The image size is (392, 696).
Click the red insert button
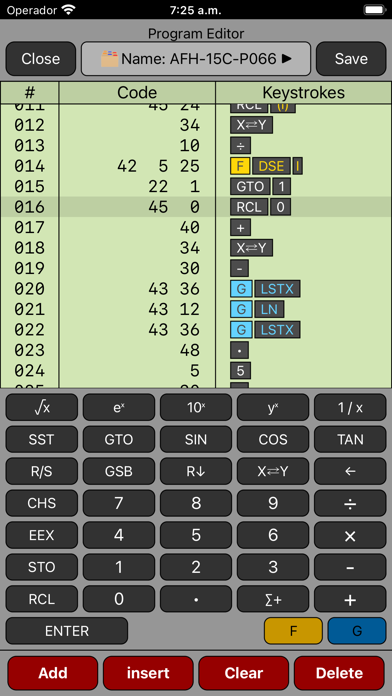148,673
